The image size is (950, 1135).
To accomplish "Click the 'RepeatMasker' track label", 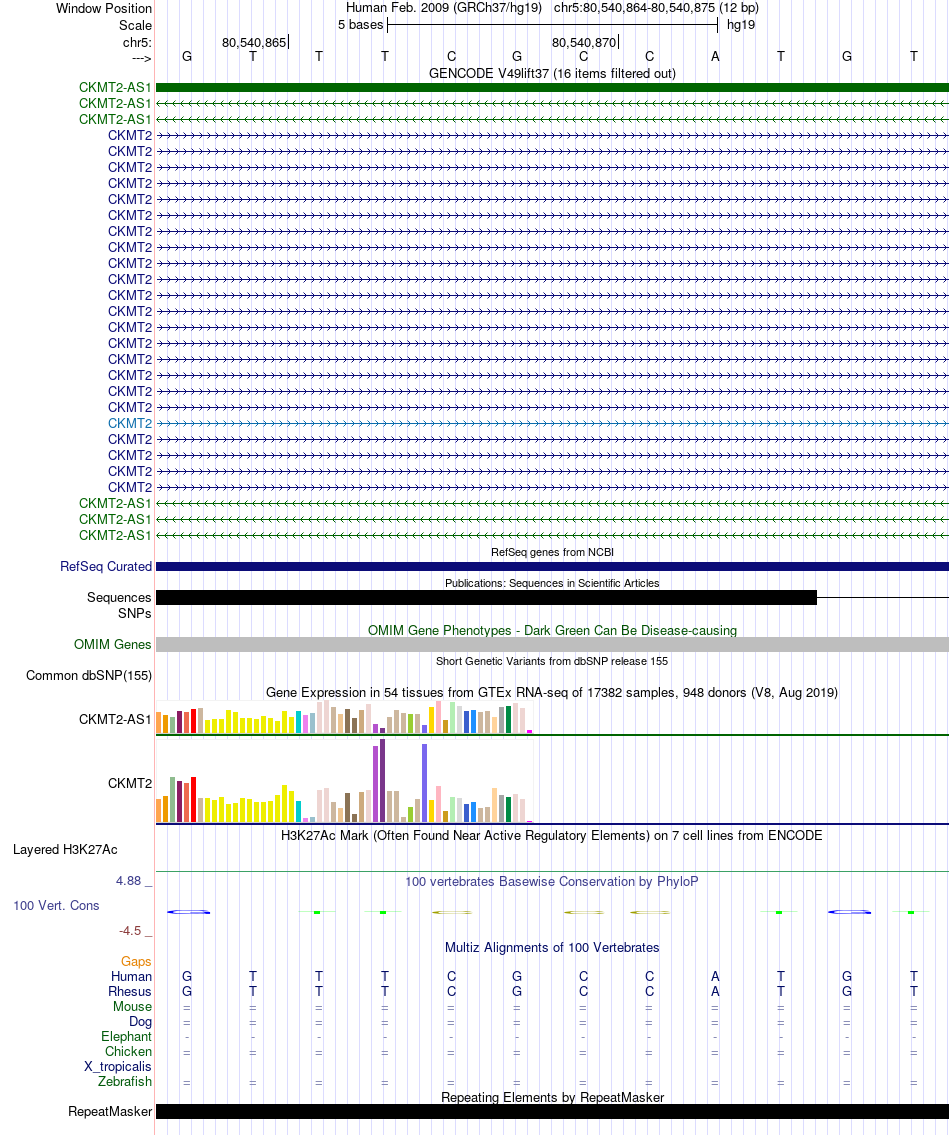I will point(110,1112).
